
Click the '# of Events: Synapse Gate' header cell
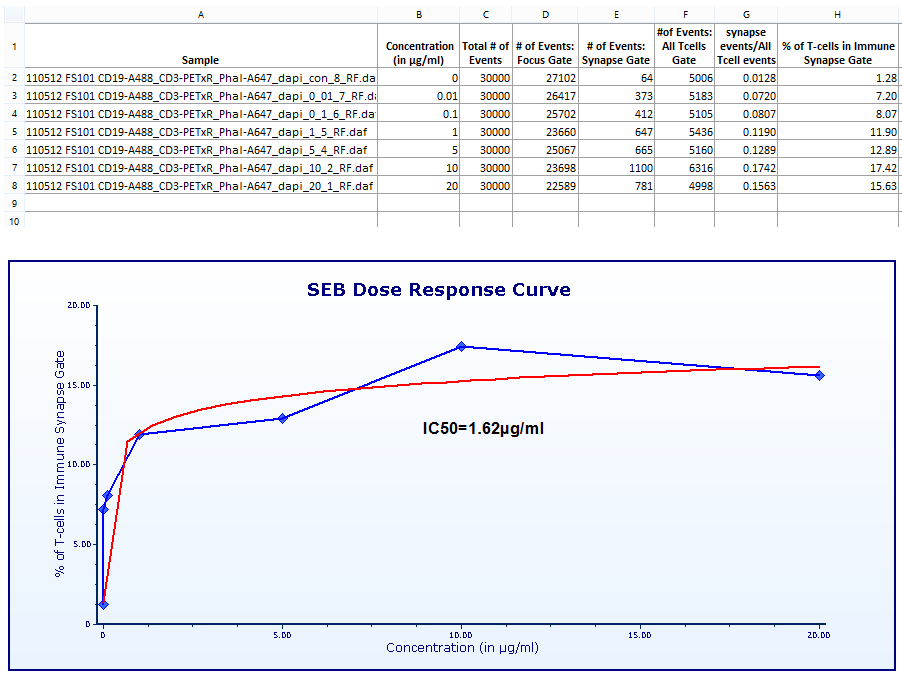pyautogui.click(x=615, y=53)
